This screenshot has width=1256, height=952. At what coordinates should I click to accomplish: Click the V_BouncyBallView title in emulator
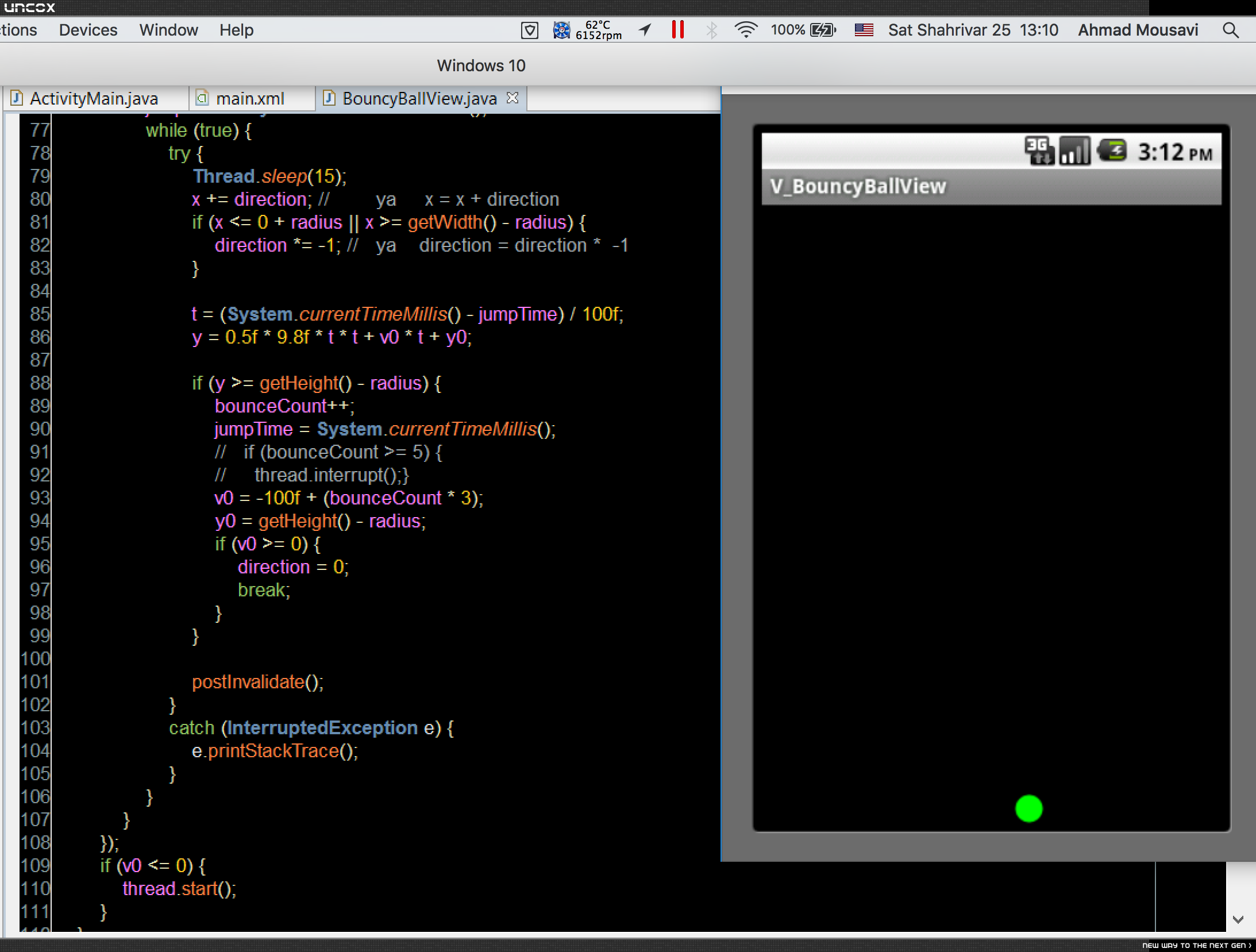click(858, 186)
